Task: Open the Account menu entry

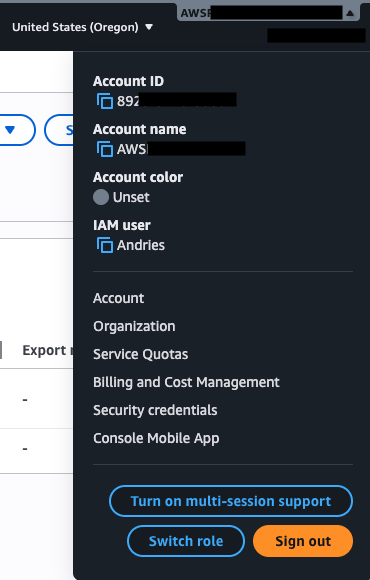Action: (x=118, y=298)
